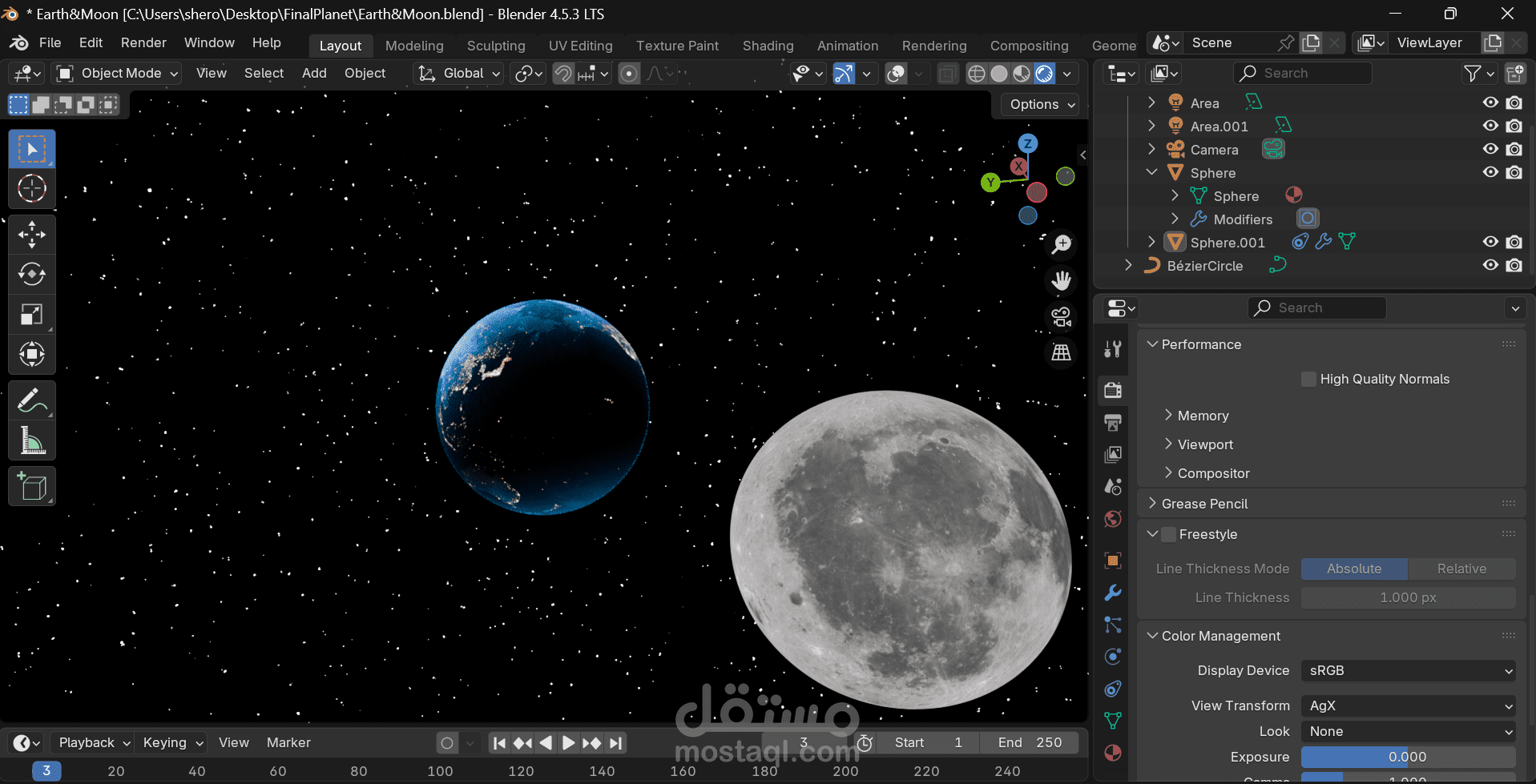
Task: Open the Object Mode dropdown
Action: tap(117, 74)
